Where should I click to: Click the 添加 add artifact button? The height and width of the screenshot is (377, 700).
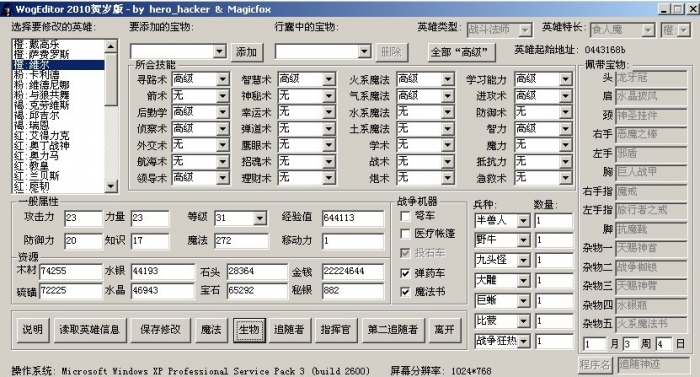click(247, 52)
